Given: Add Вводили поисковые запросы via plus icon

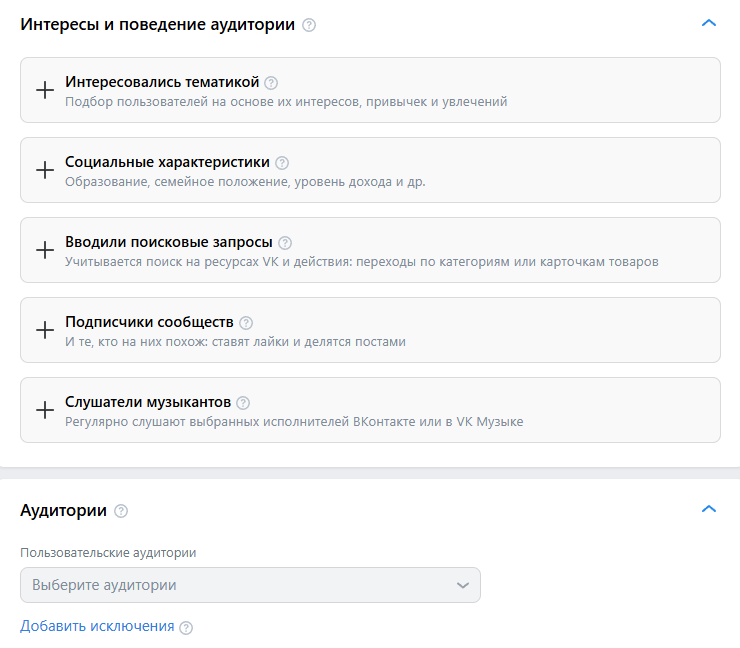Looking at the screenshot, I should 45,250.
